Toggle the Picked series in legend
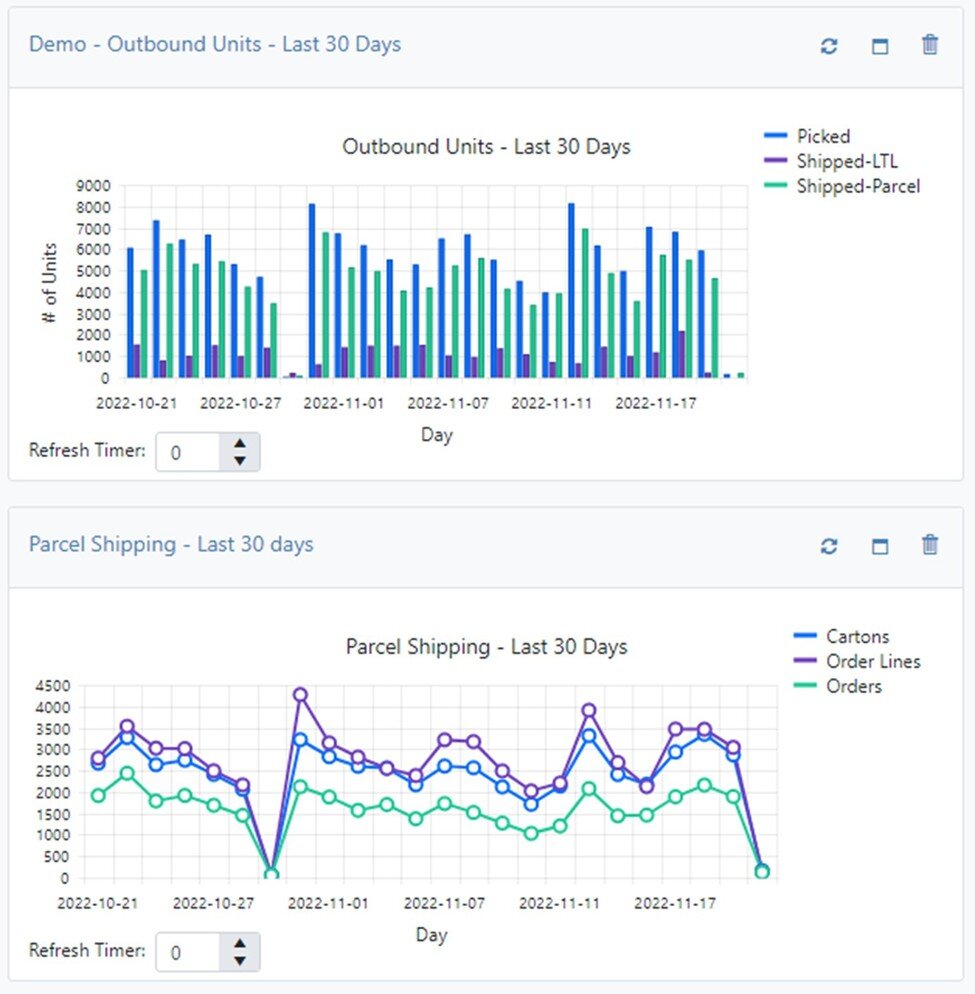 822,136
